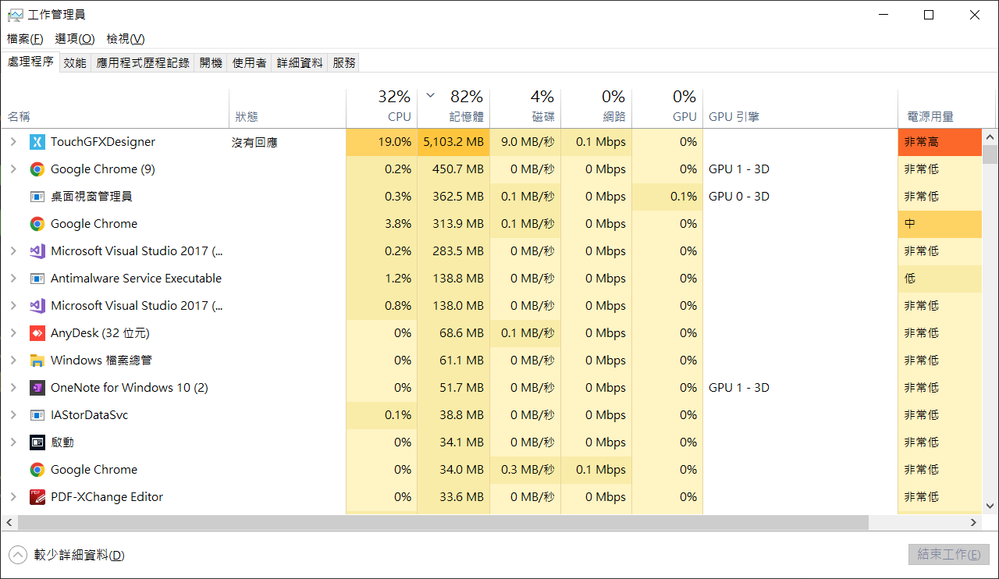Click the Google Chrome (9) icon
Screen dimensions: 999x579
pyautogui.click(x=37, y=169)
